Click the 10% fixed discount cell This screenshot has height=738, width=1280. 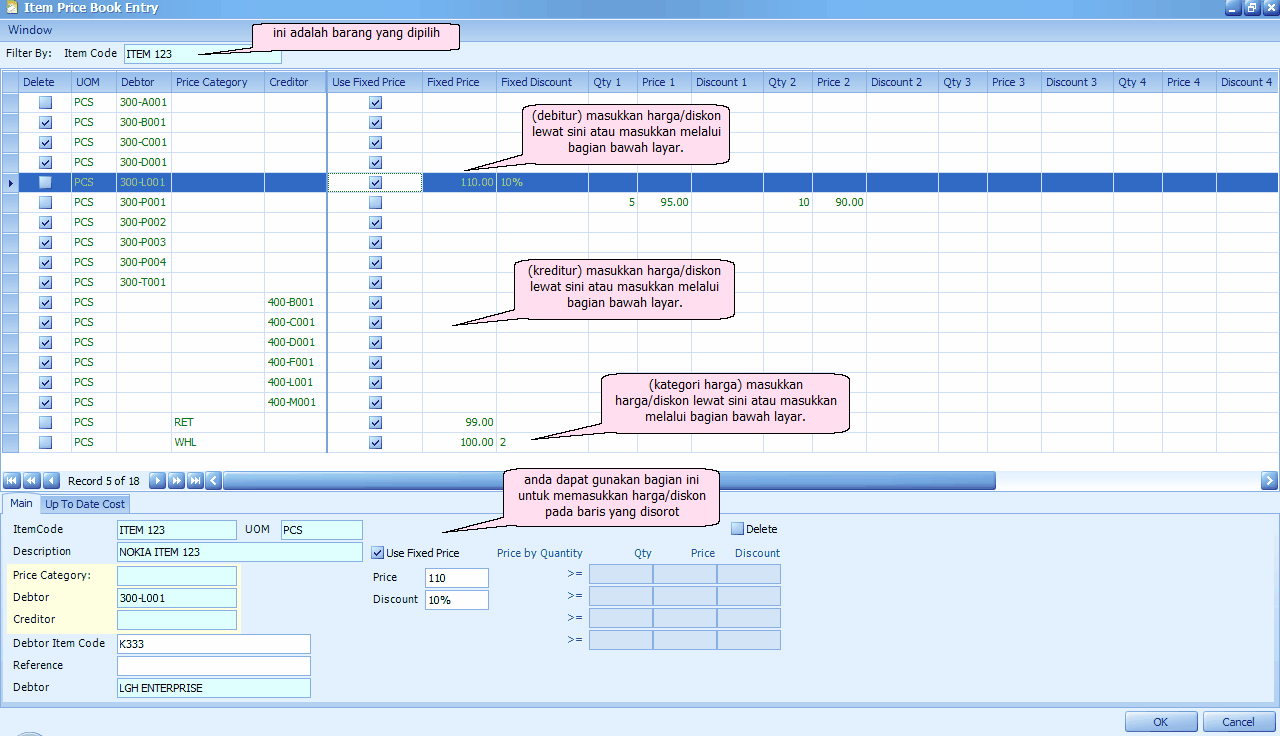pos(542,182)
